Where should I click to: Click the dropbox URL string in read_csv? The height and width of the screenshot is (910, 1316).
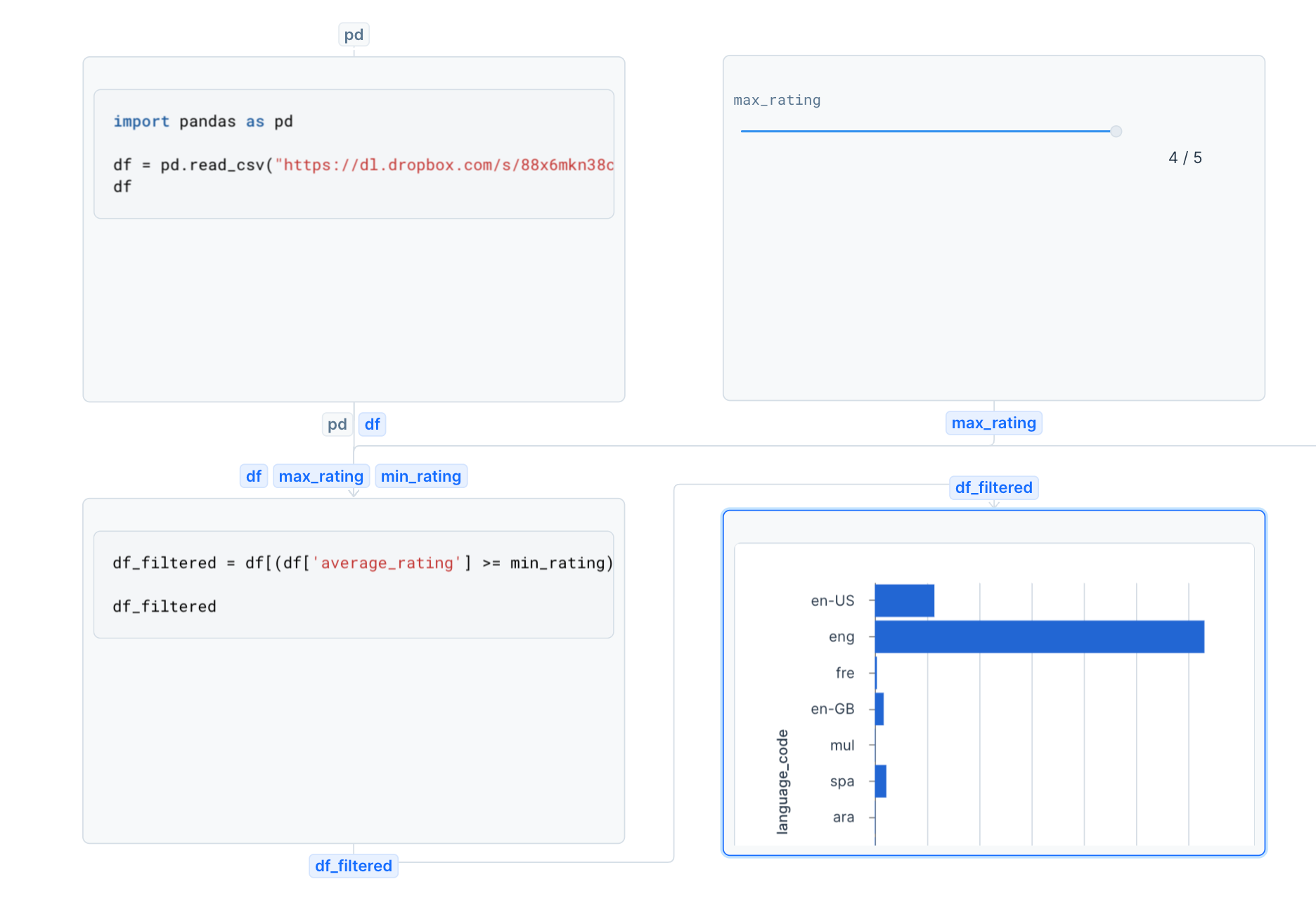point(444,165)
